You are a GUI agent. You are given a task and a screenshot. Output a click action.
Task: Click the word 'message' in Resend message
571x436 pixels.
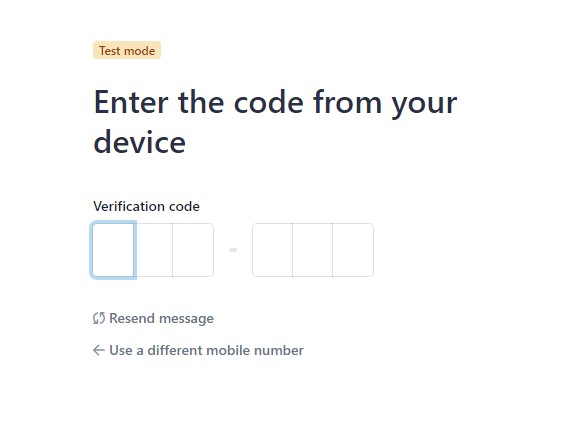coord(186,319)
